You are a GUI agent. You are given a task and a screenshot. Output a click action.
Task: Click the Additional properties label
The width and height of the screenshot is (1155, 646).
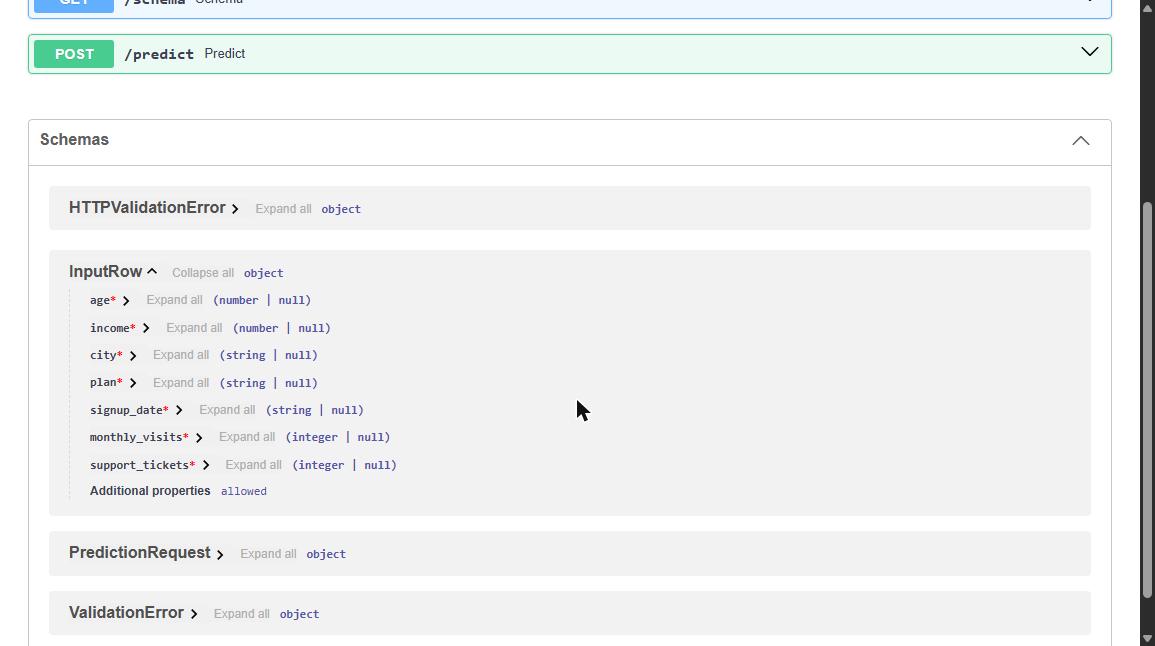click(x=150, y=491)
